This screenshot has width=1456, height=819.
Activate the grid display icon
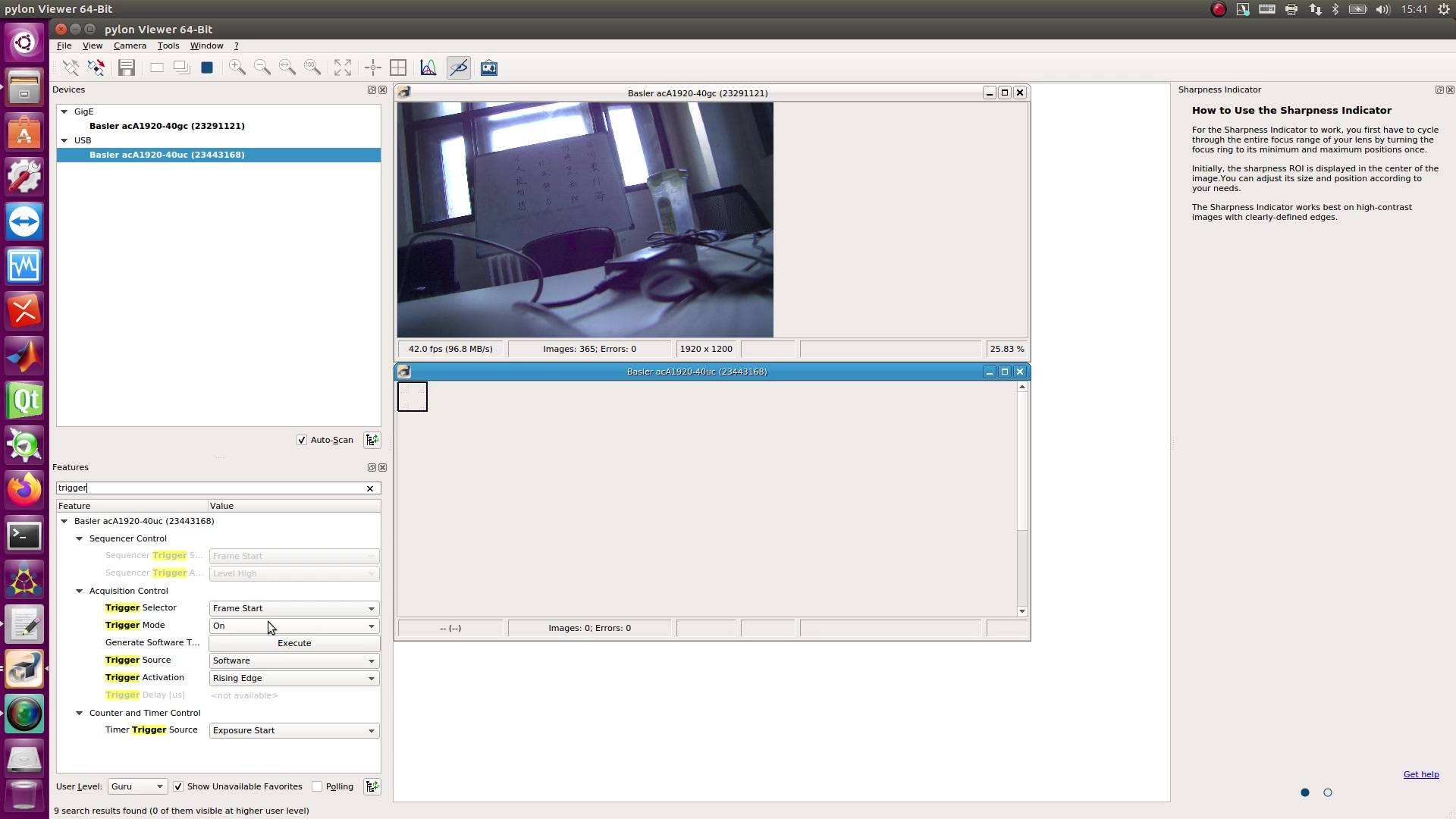coord(398,67)
